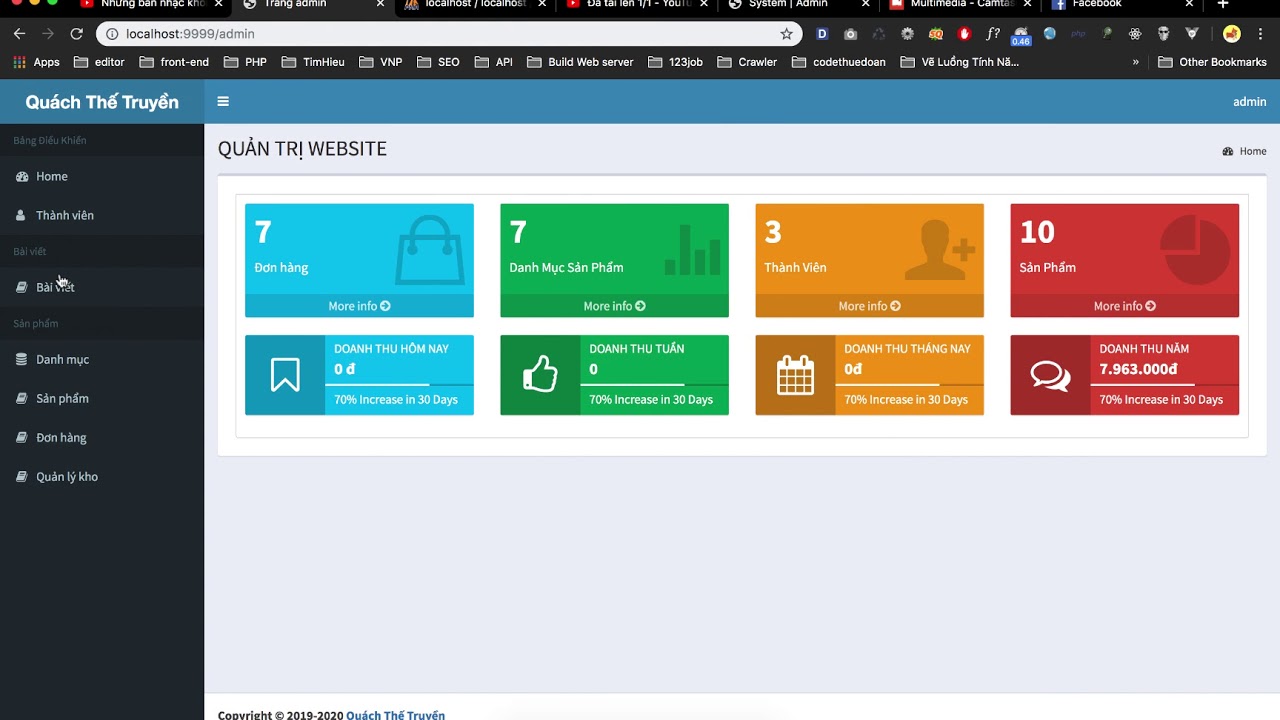Click the browser back arrow
Viewport: 1280px width, 720px height.
(x=19, y=34)
